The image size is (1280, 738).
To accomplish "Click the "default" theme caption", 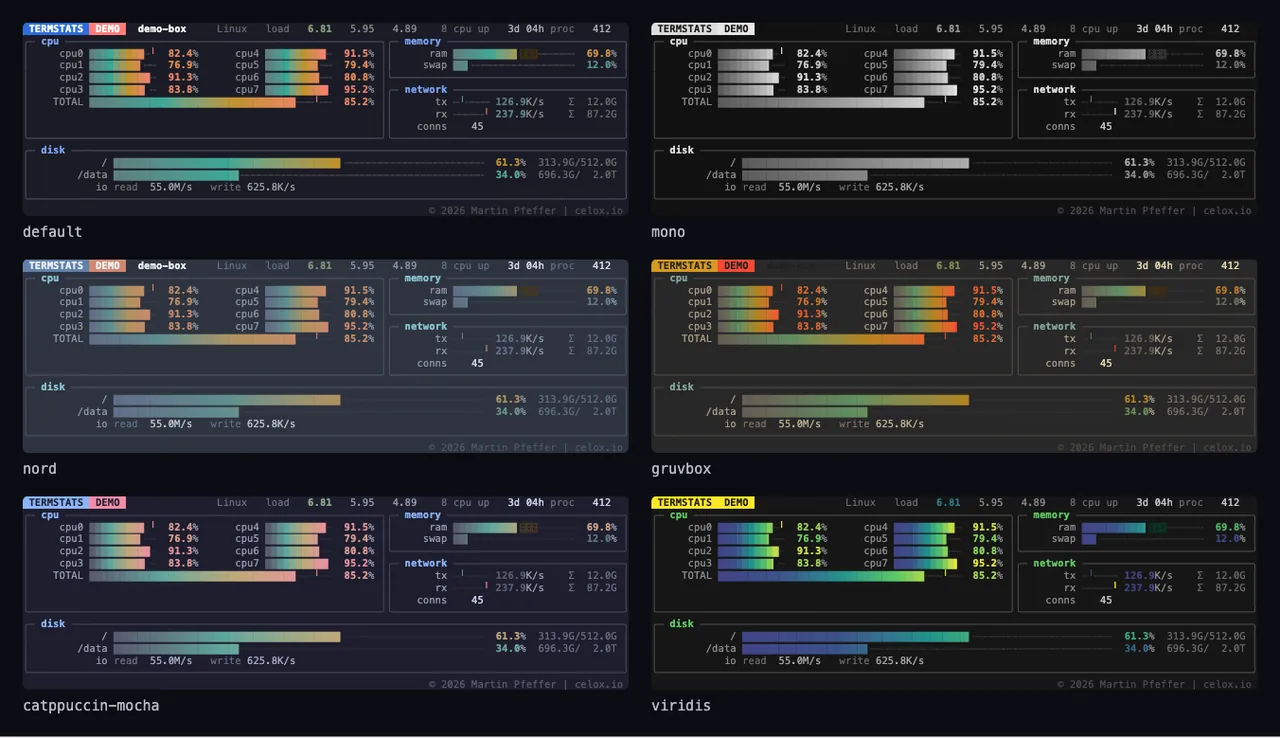I will 52,232.
